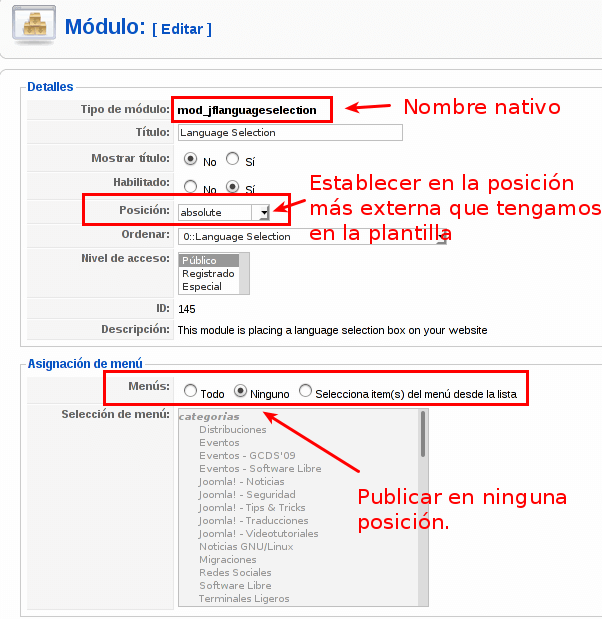602x619 pixels.
Task: Click the Nivel de acceso list scrollbar
Action: coord(244,274)
